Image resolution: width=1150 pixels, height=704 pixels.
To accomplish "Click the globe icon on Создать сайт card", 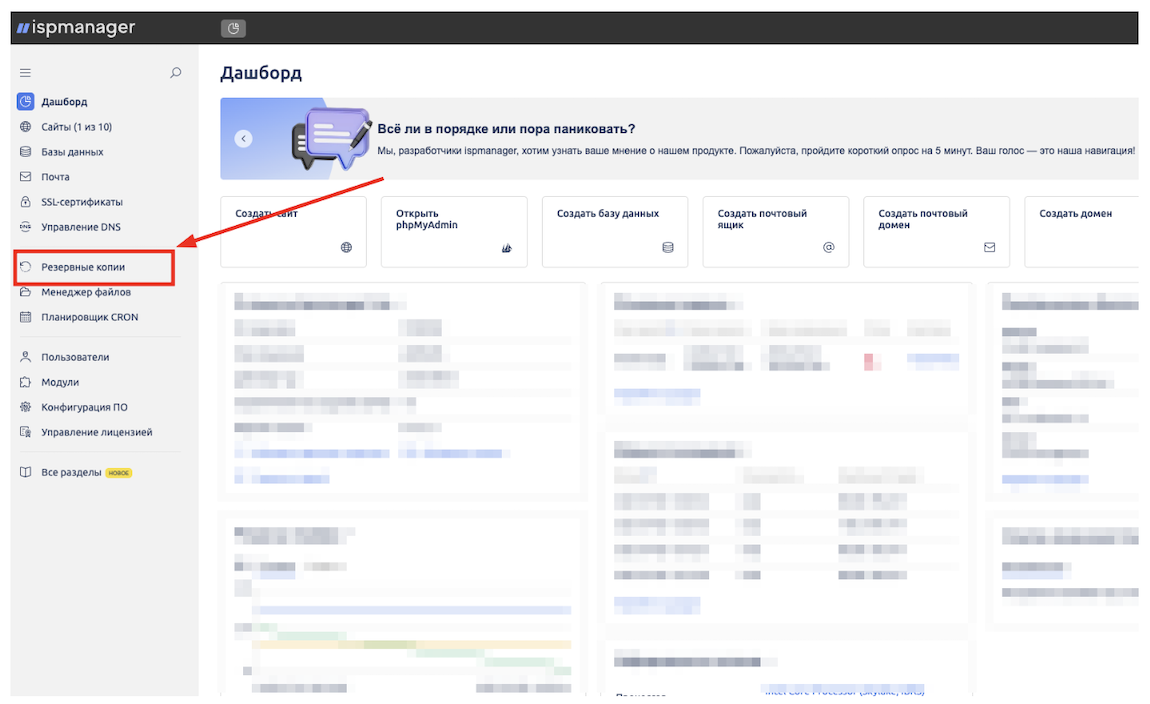I will tap(347, 247).
